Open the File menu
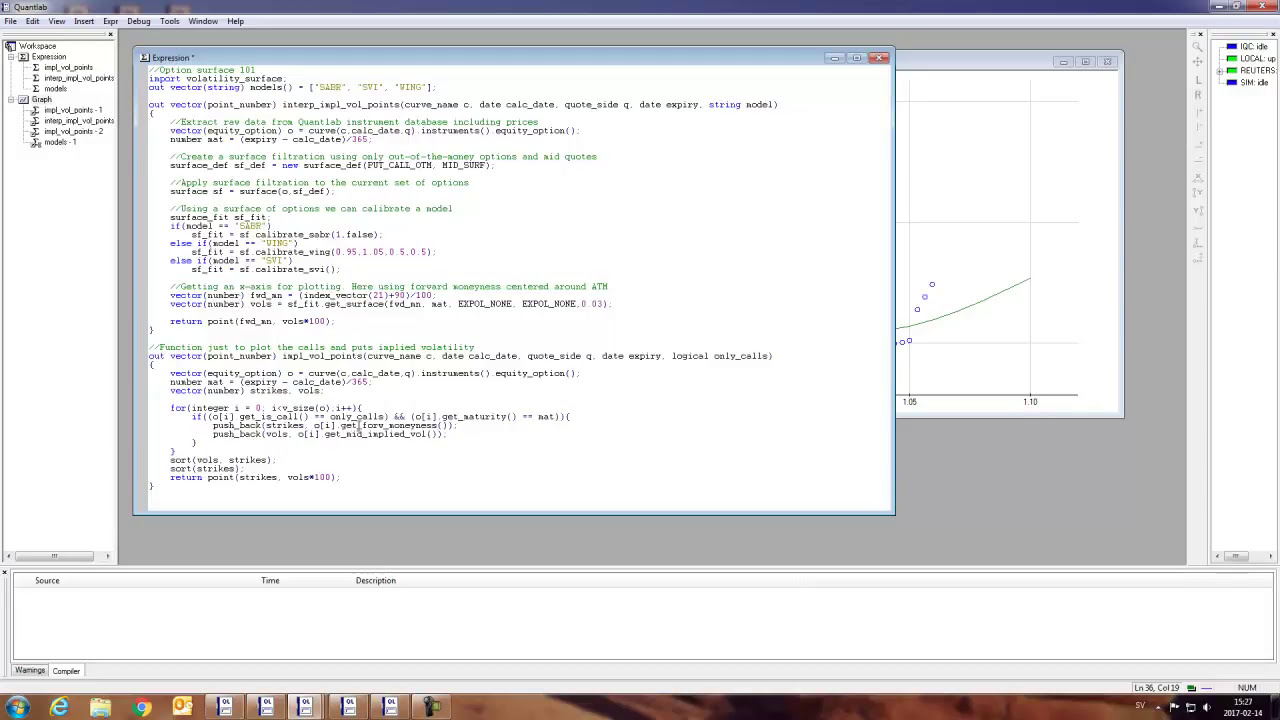The width and height of the screenshot is (1280, 720). [10, 21]
